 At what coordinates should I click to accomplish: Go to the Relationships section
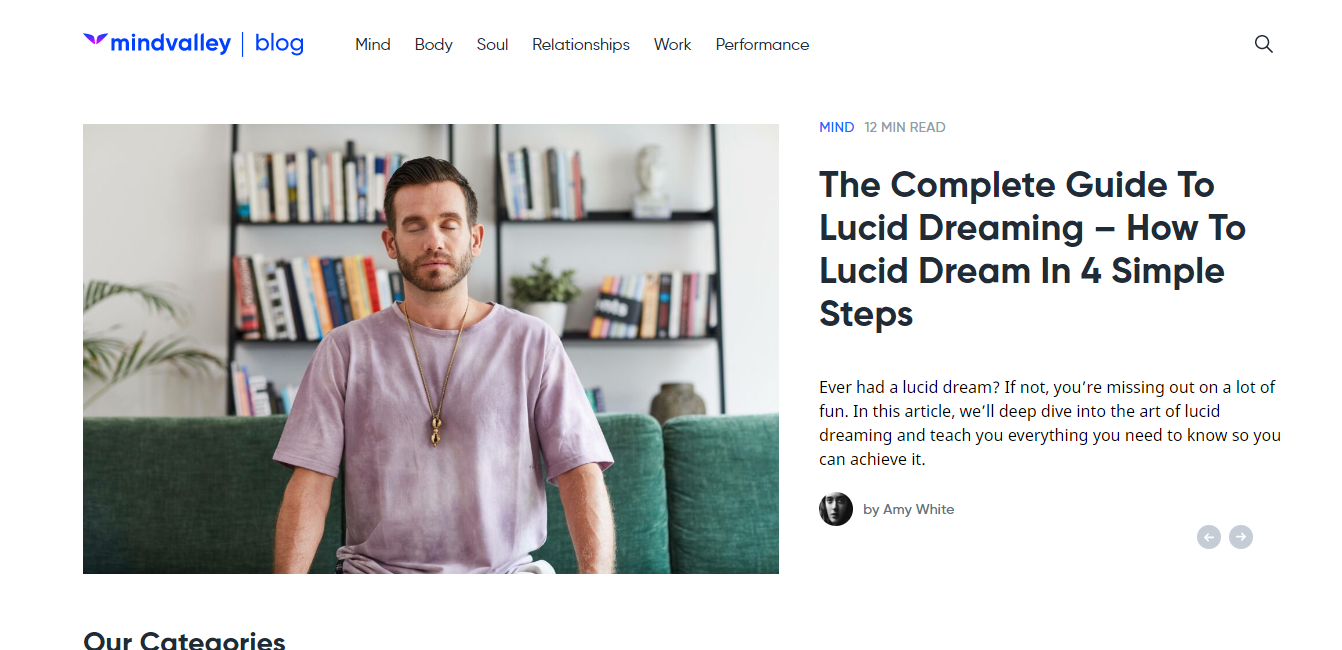pos(581,44)
